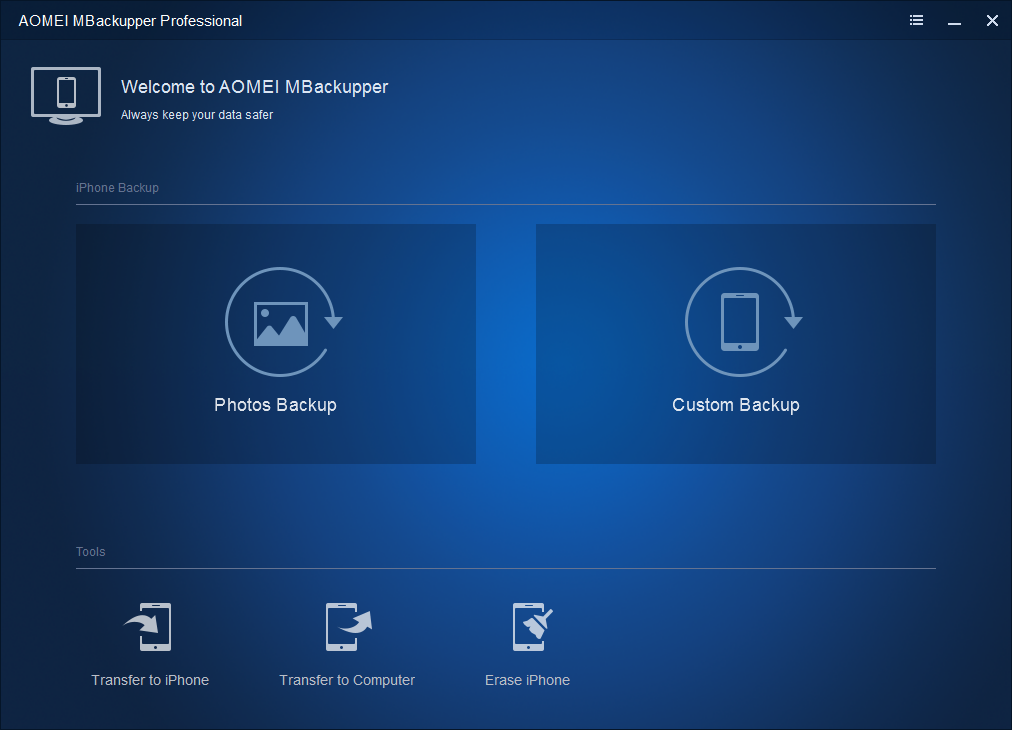Click the 'Always keep your data safer' text
Screen dimensions: 1012x730
tap(197, 115)
